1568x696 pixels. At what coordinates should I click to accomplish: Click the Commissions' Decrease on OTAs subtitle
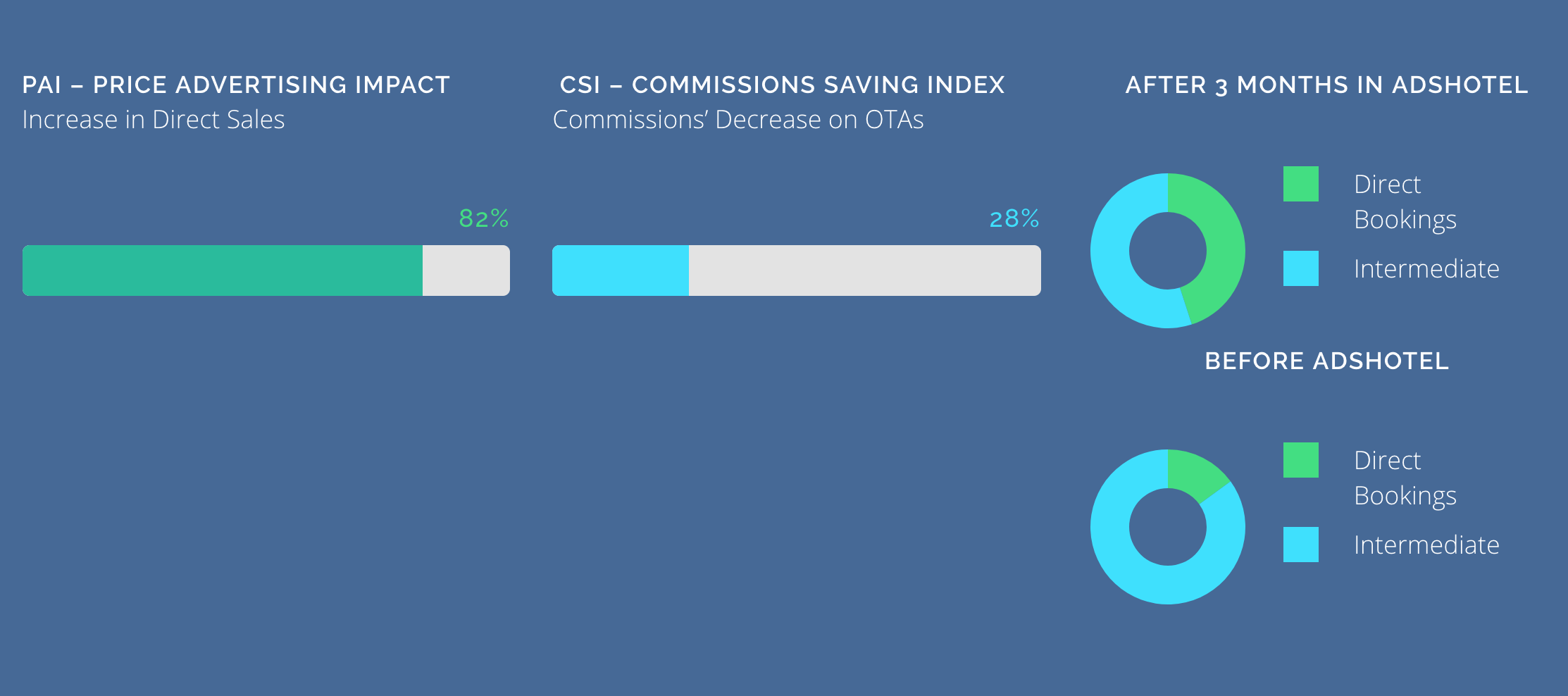coord(738,120)
